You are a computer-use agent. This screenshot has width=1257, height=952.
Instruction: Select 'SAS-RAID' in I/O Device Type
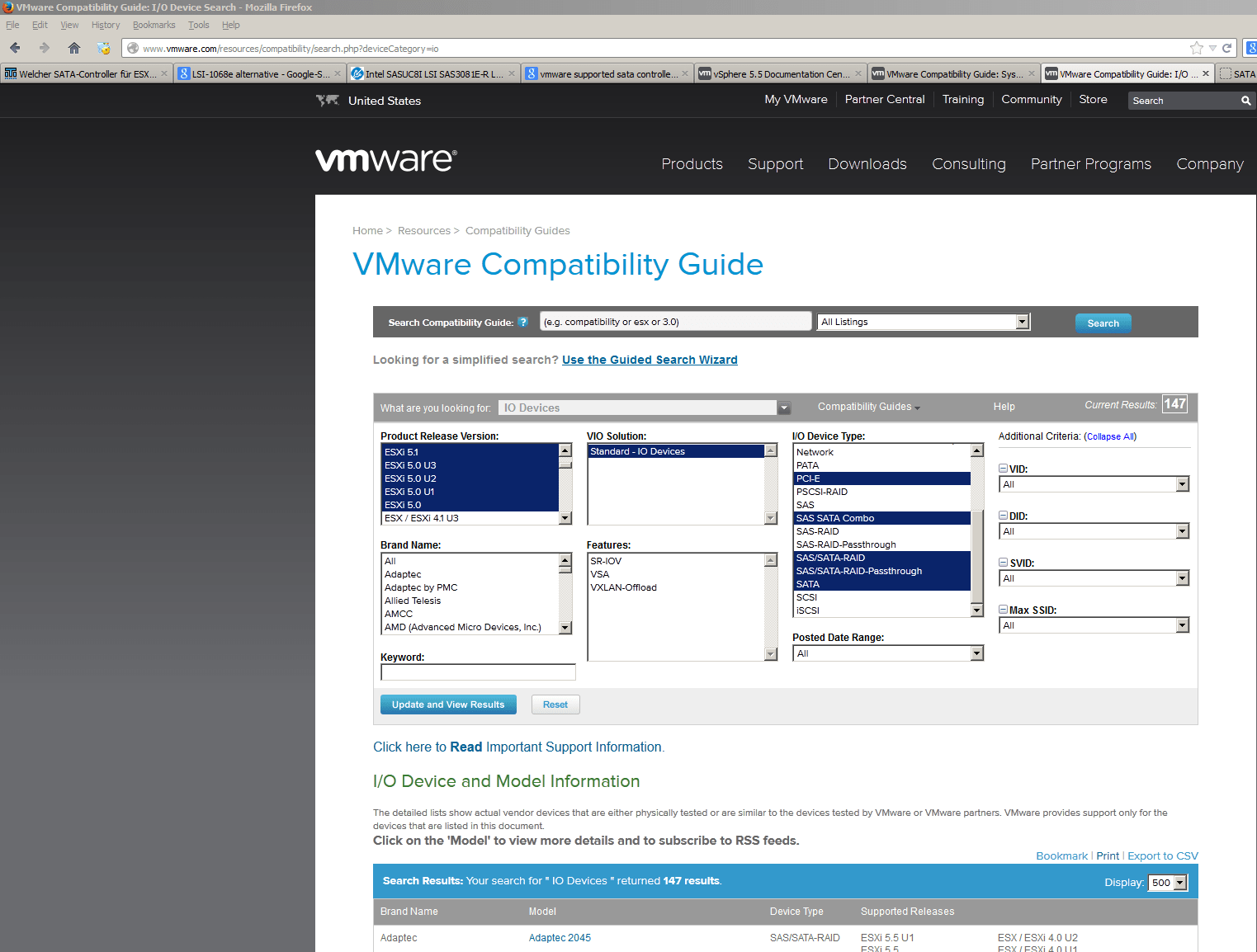pyautogui.click(x=881, y=531)
